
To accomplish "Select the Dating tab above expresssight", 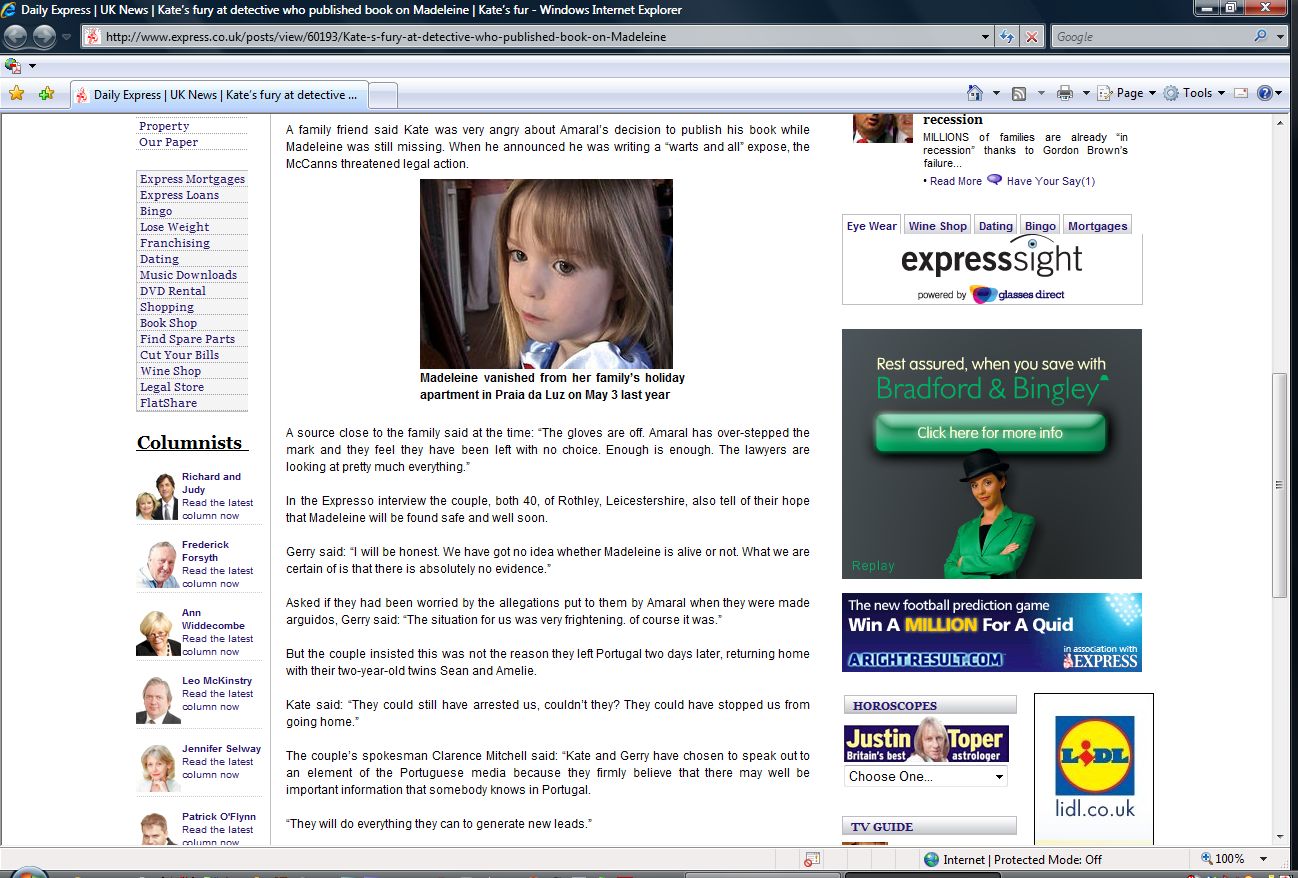I will (x=995, y=226).
